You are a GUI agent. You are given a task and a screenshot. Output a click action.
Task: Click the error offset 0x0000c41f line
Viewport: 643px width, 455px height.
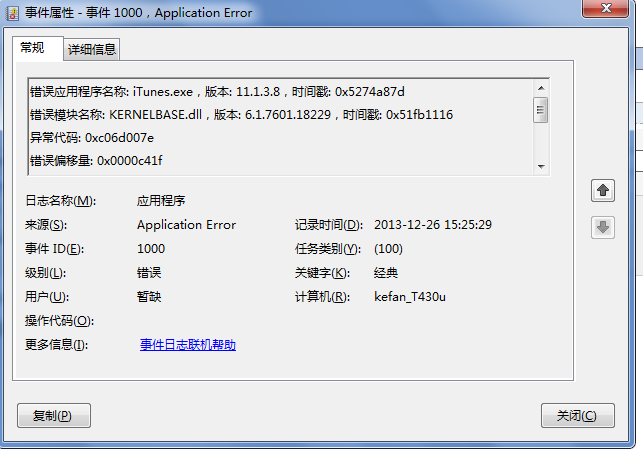(x=96, y=161)
